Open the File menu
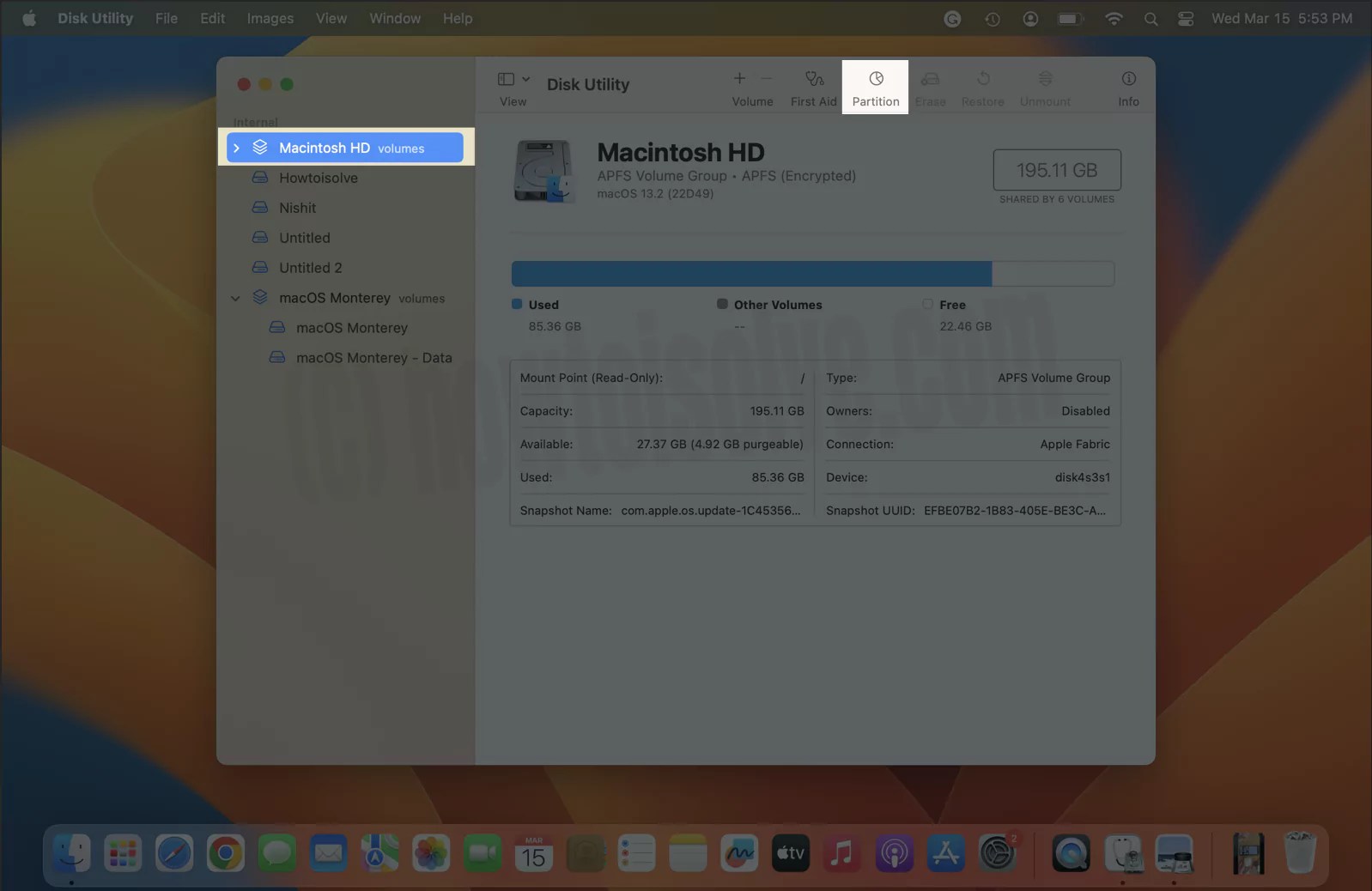The image size is (1372, 891). (x=167, y=18)
